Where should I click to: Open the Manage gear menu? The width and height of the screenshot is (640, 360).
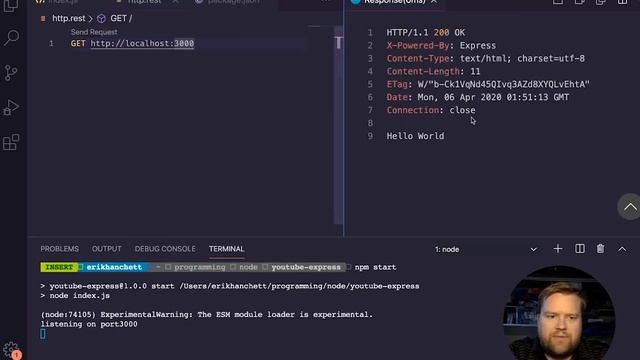pyautogui.click(x=11, y=350)
